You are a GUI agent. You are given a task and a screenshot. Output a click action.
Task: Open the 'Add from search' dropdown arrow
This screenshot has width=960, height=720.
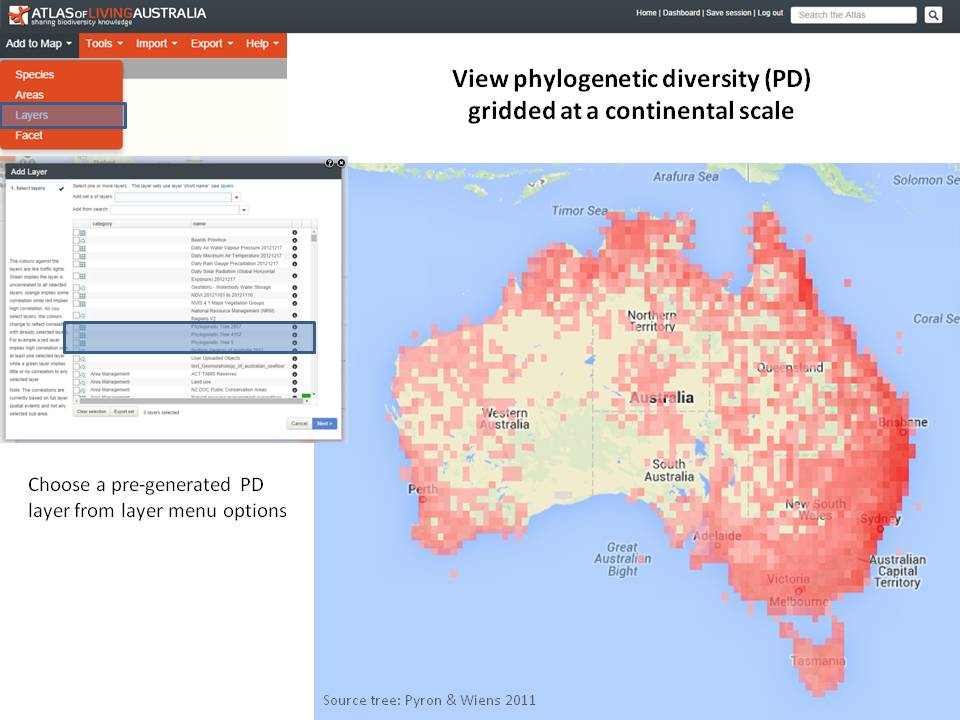click(x=244, y=210)
